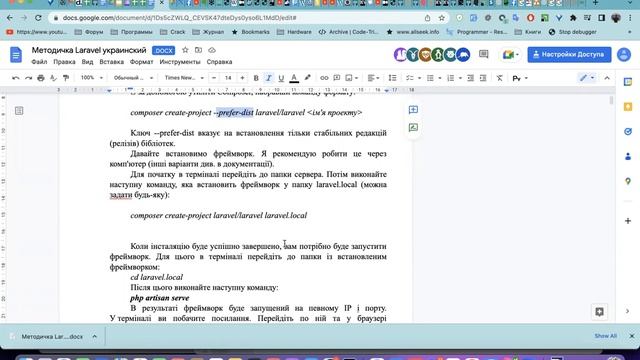
Task: Click the DOCX format badge
Action: coord(163,51)
